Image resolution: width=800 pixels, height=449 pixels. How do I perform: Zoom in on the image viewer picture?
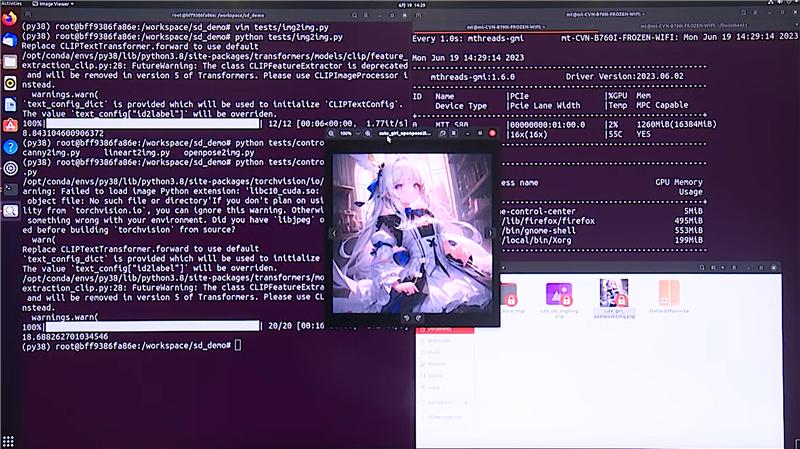pyautogui.click(x=367, y=133)
